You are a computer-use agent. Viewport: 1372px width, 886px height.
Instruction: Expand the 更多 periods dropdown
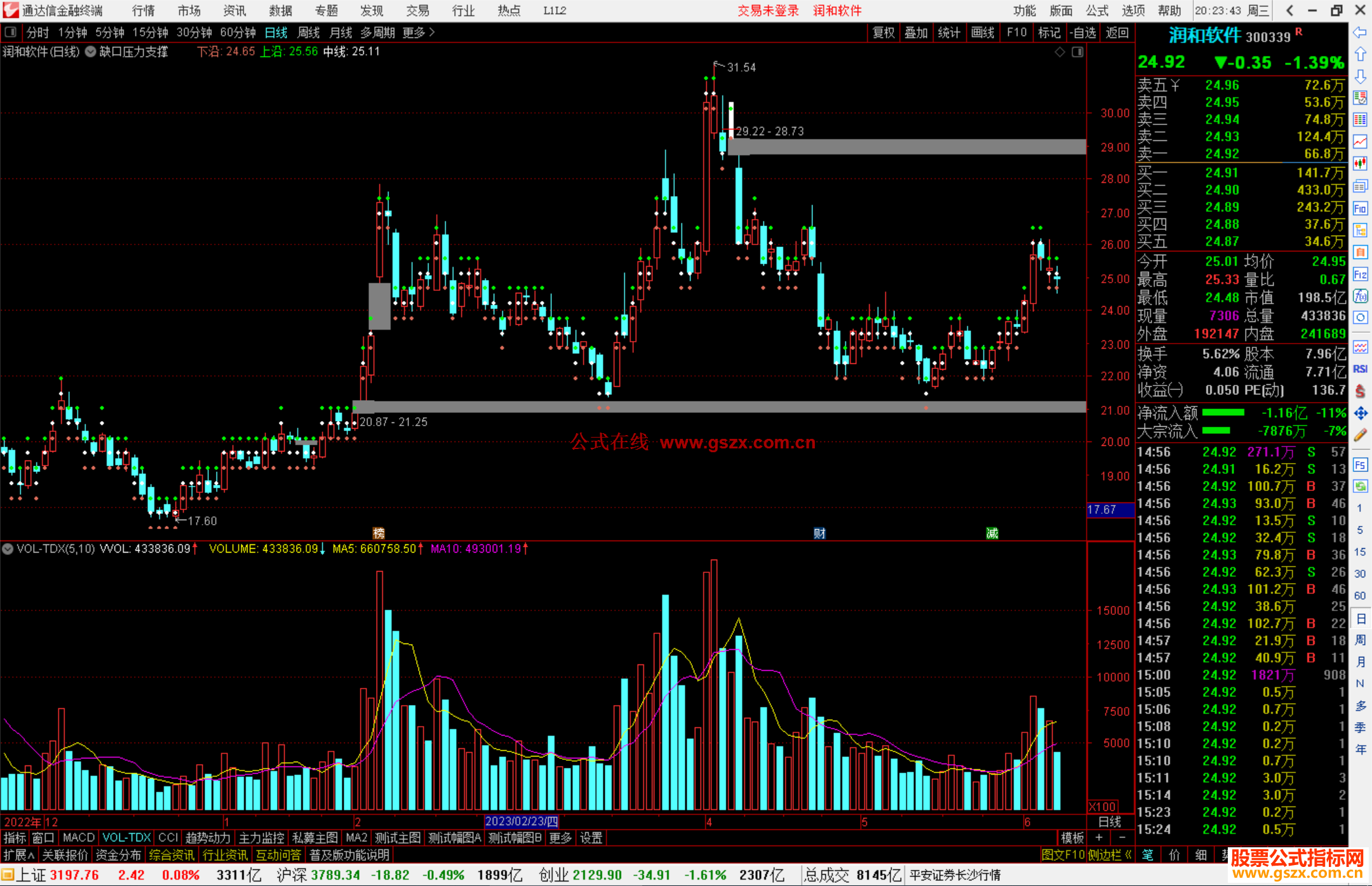pos(419,32)
